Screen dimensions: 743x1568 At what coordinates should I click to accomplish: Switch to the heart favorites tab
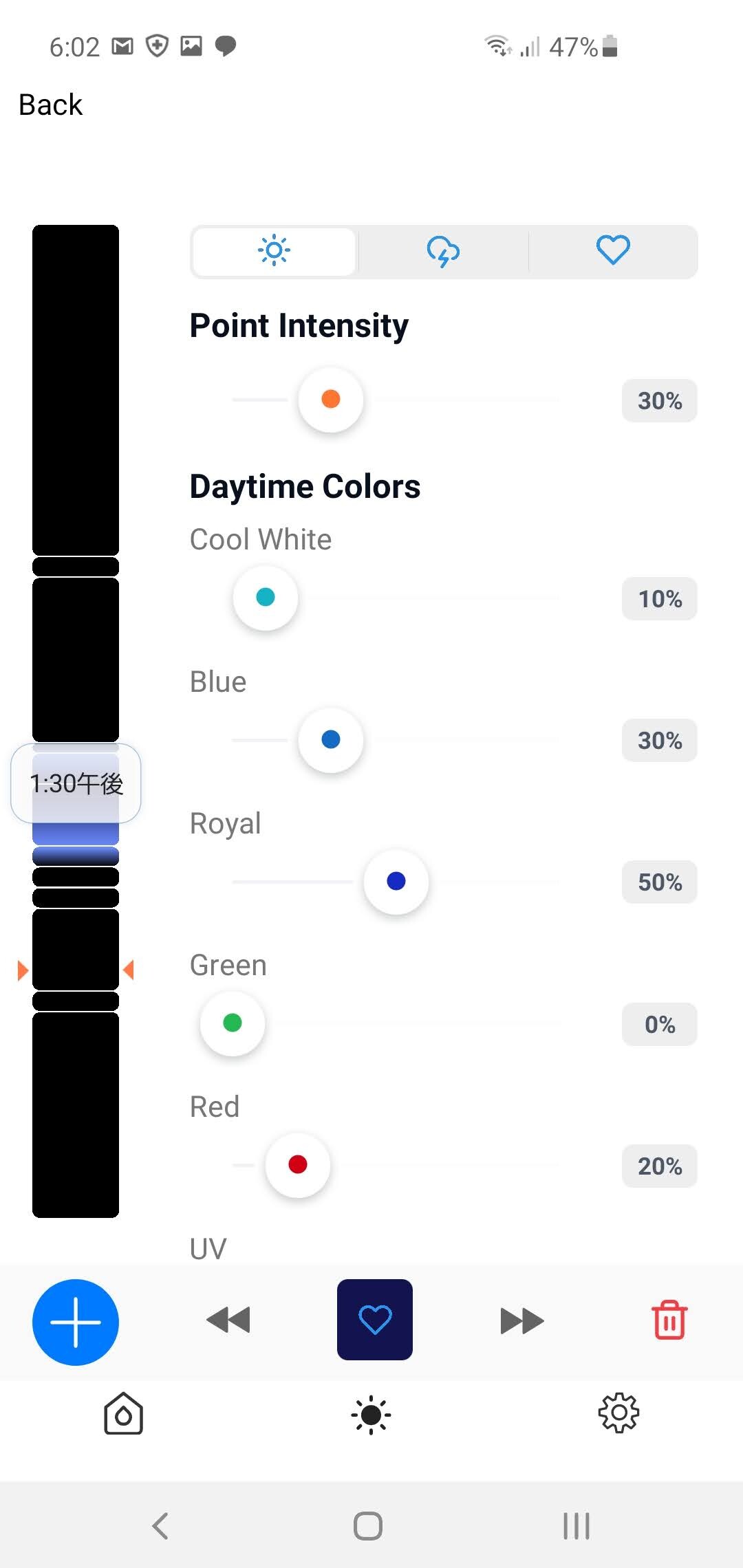[613, 251]
